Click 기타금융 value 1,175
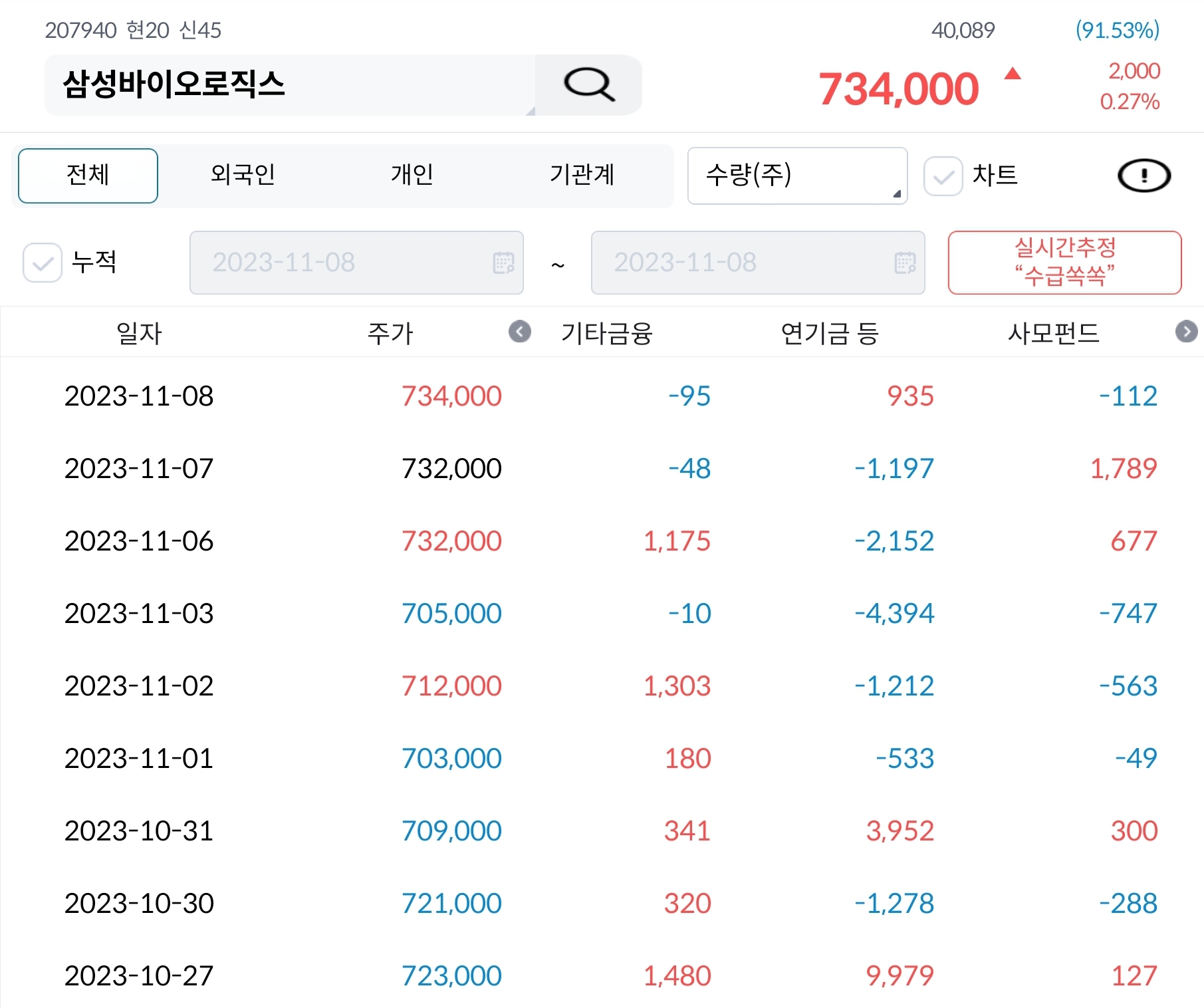The width and height of the screenshot is (1204, 1008). click(x=677, y=541)
